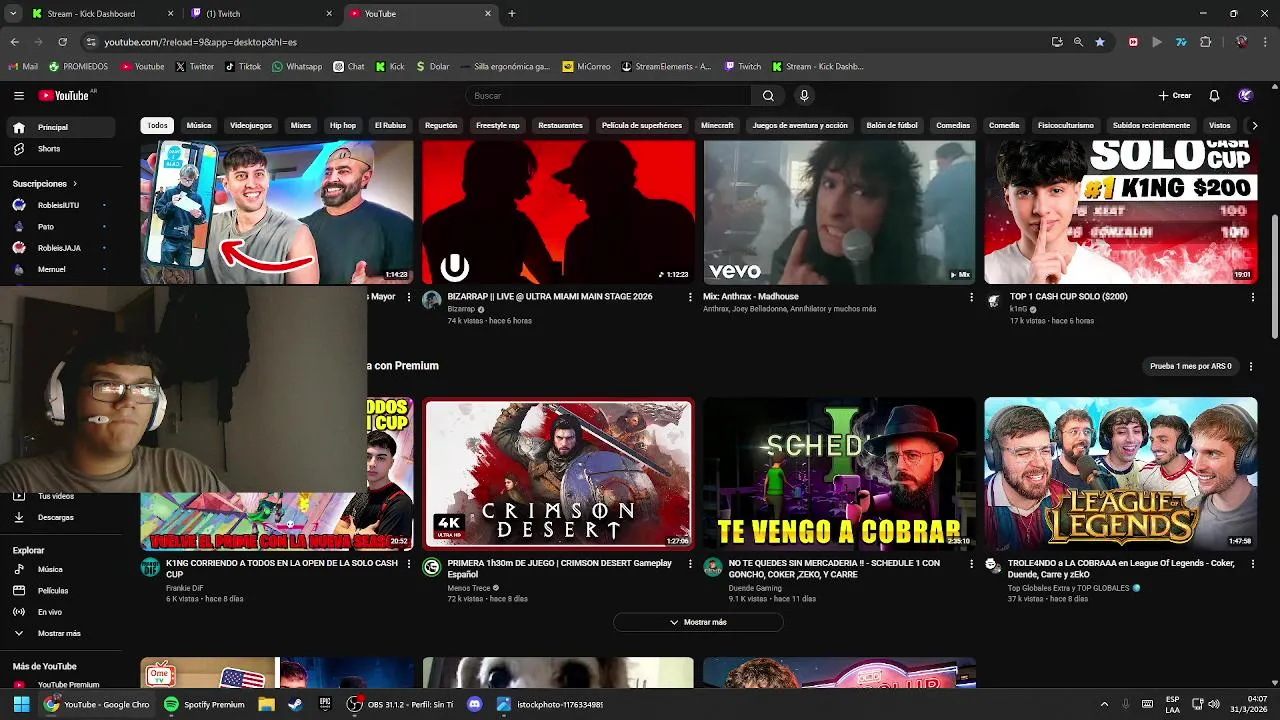Open Windows Start menu
Image resolution: width=1280 pixels, height=720 pixels.
coord(21,704)
